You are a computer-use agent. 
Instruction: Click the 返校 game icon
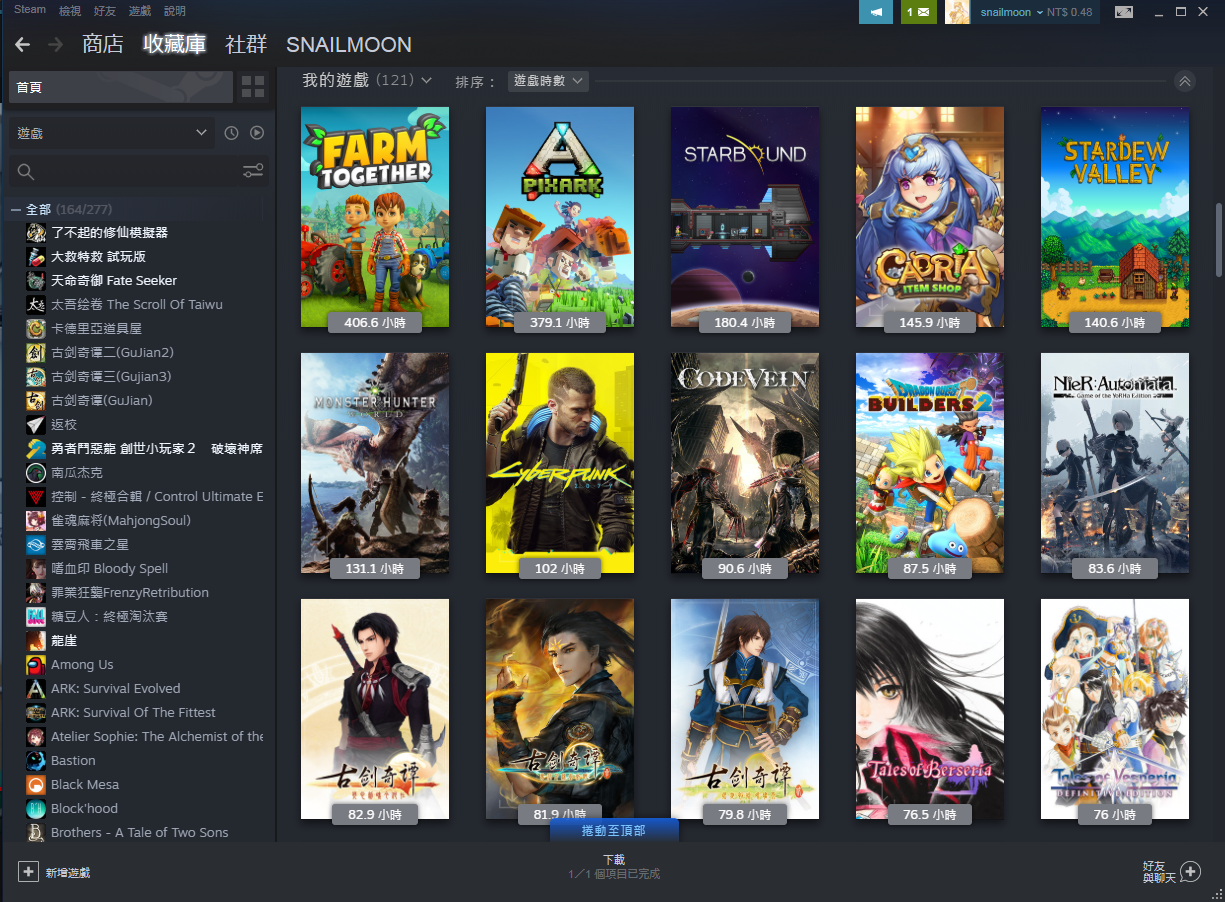pos(36,425)
